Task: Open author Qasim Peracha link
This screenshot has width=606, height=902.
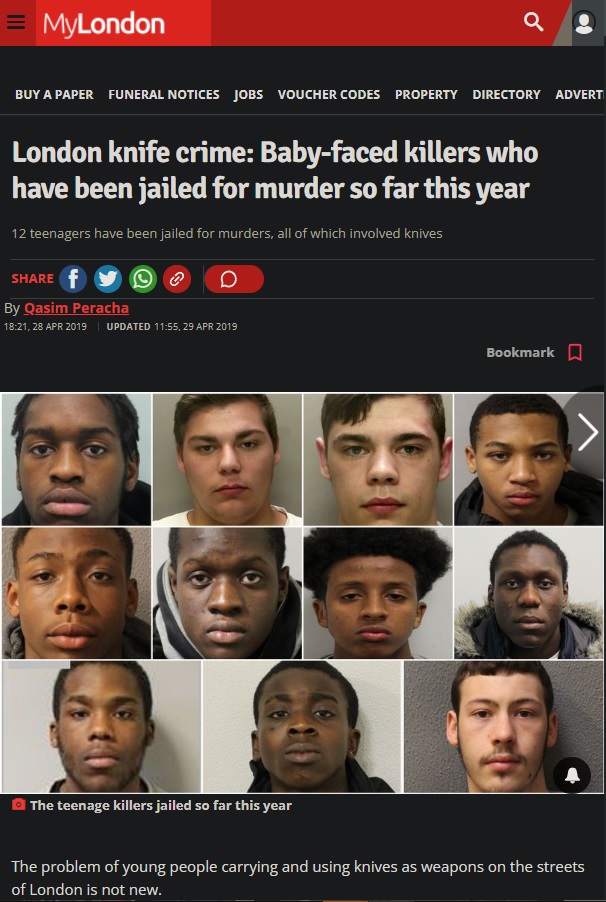Action: pyautogui.click(x=77, y=308)
